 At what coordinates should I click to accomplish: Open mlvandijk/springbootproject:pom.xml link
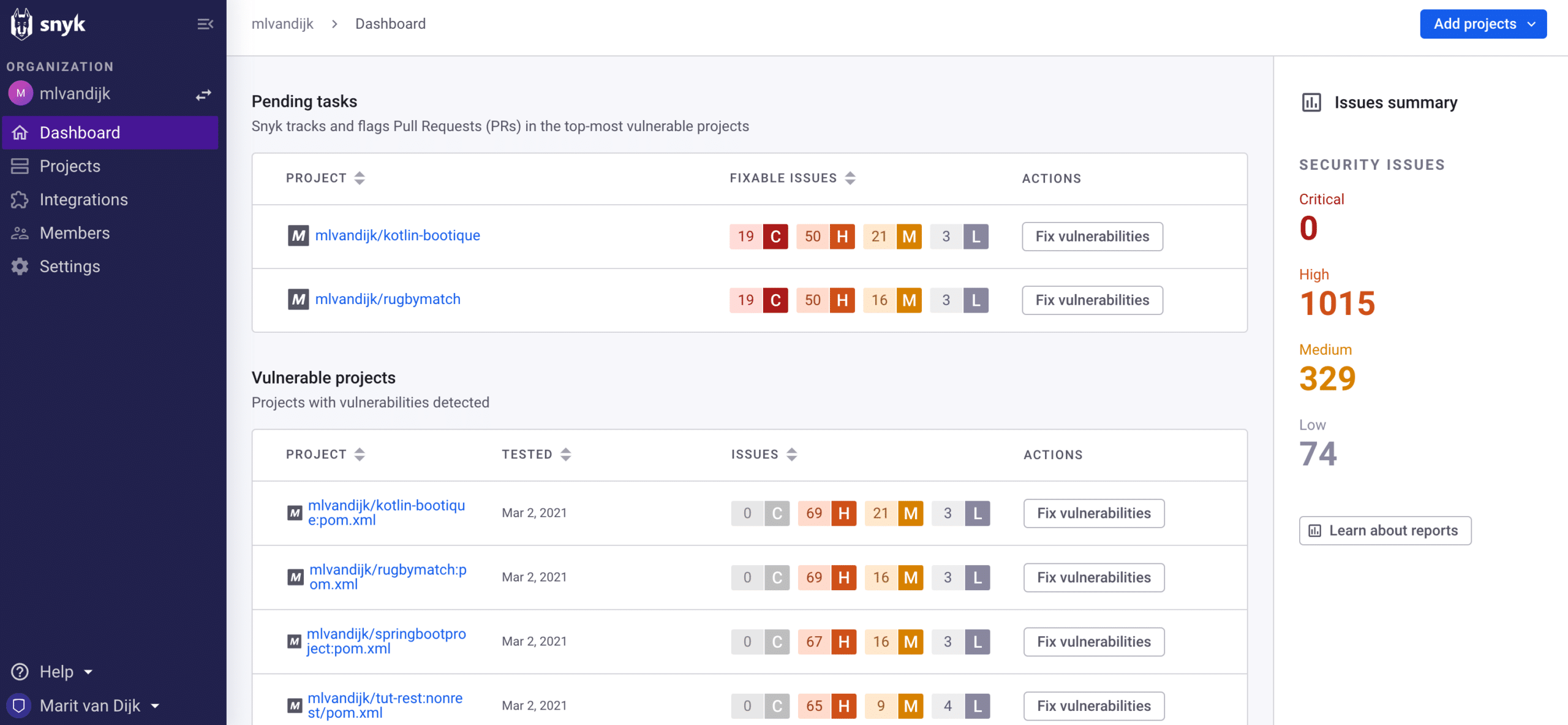(386, 641)
